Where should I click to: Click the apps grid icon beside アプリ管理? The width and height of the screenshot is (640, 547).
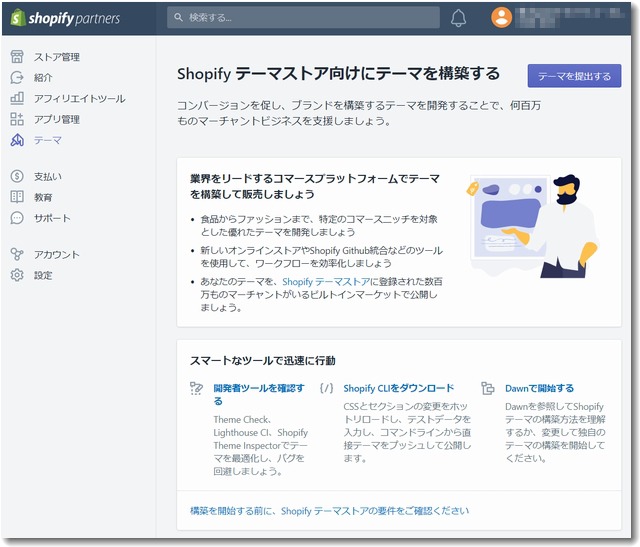click(x=17, y=119)
